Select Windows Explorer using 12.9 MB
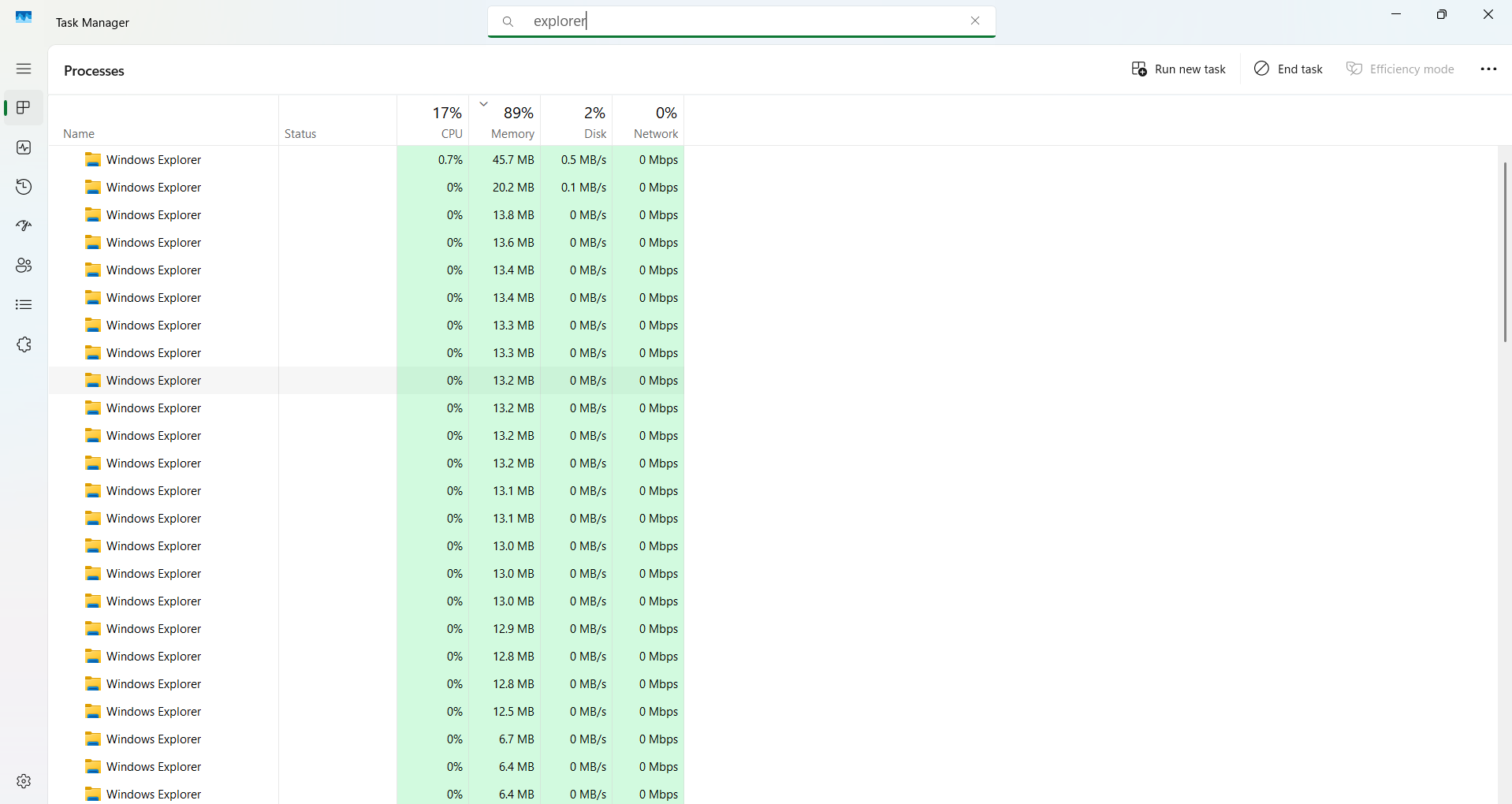 tap(367, 629)
